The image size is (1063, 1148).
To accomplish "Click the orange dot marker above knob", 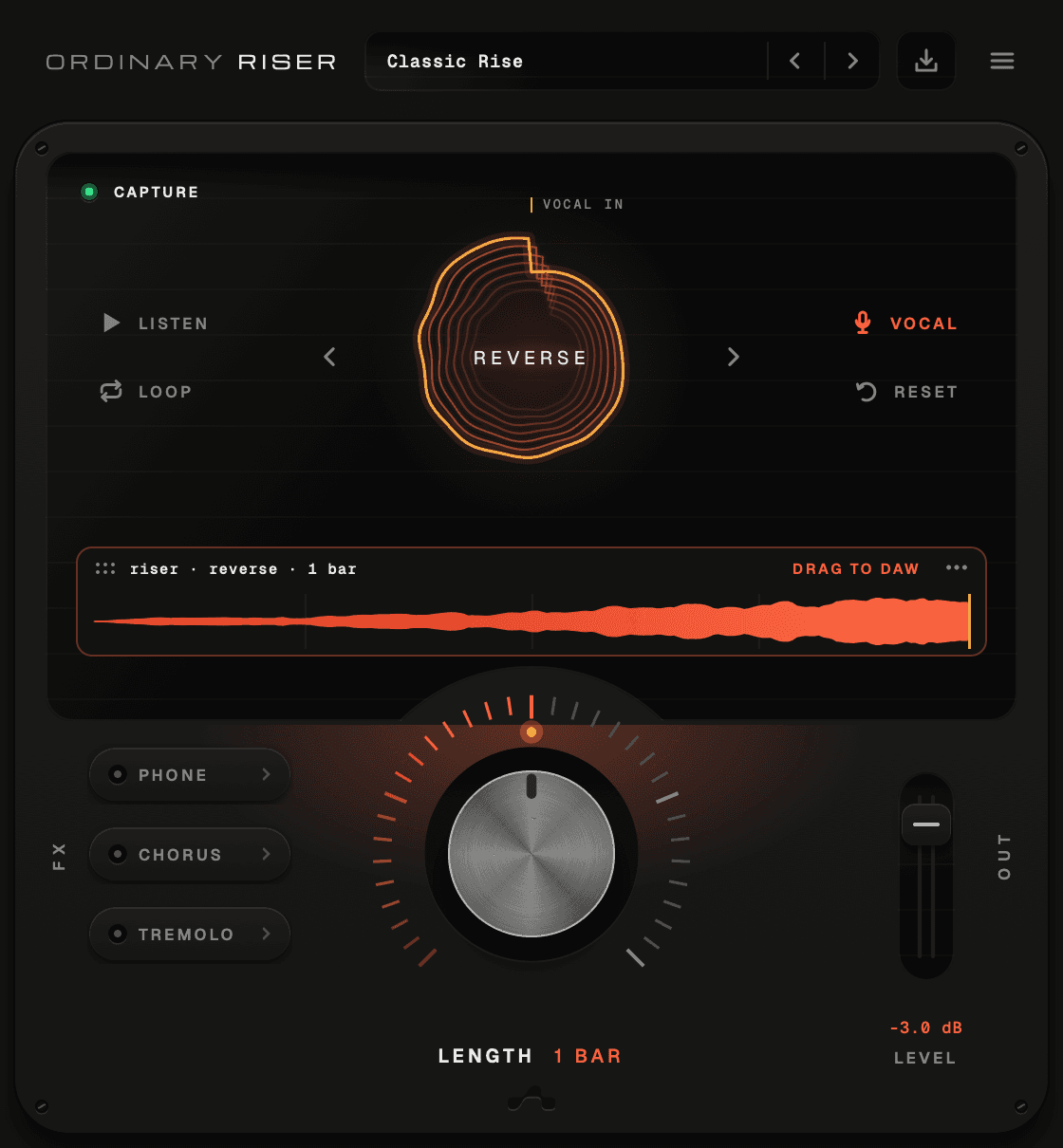I will point(531,732).
